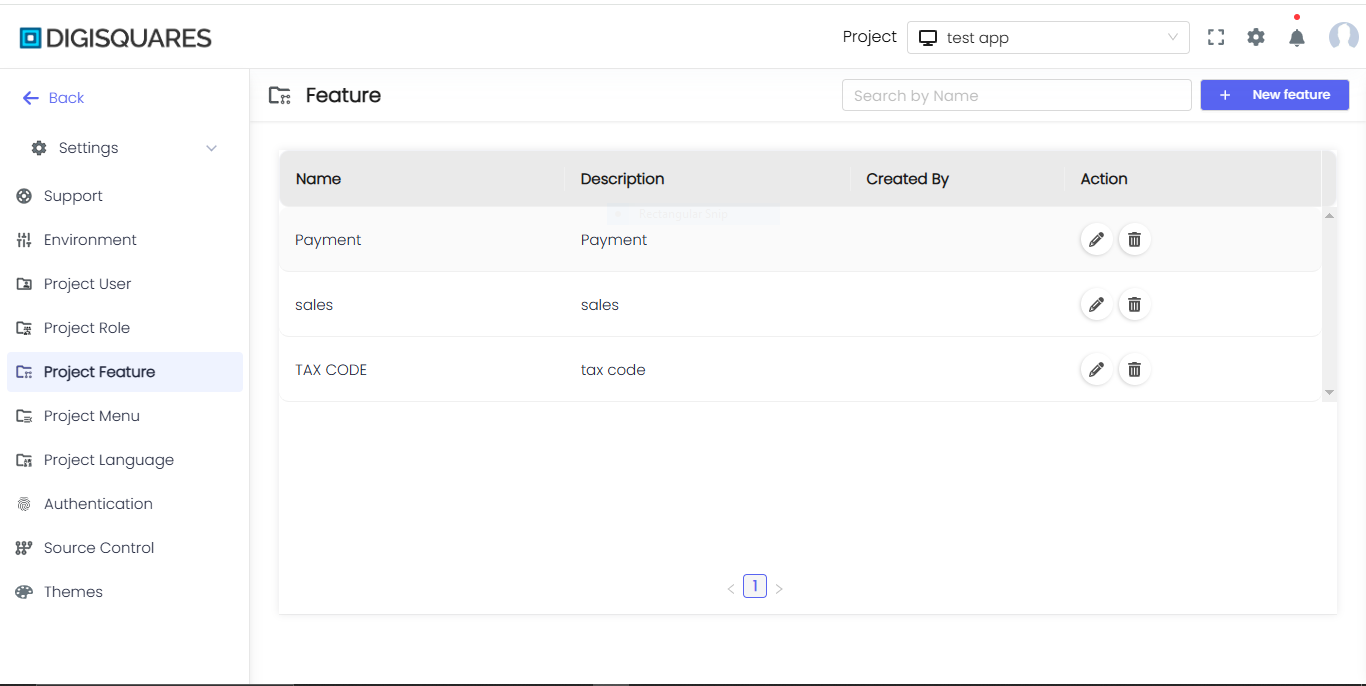Select Project Feature menu item

(125, 372)
